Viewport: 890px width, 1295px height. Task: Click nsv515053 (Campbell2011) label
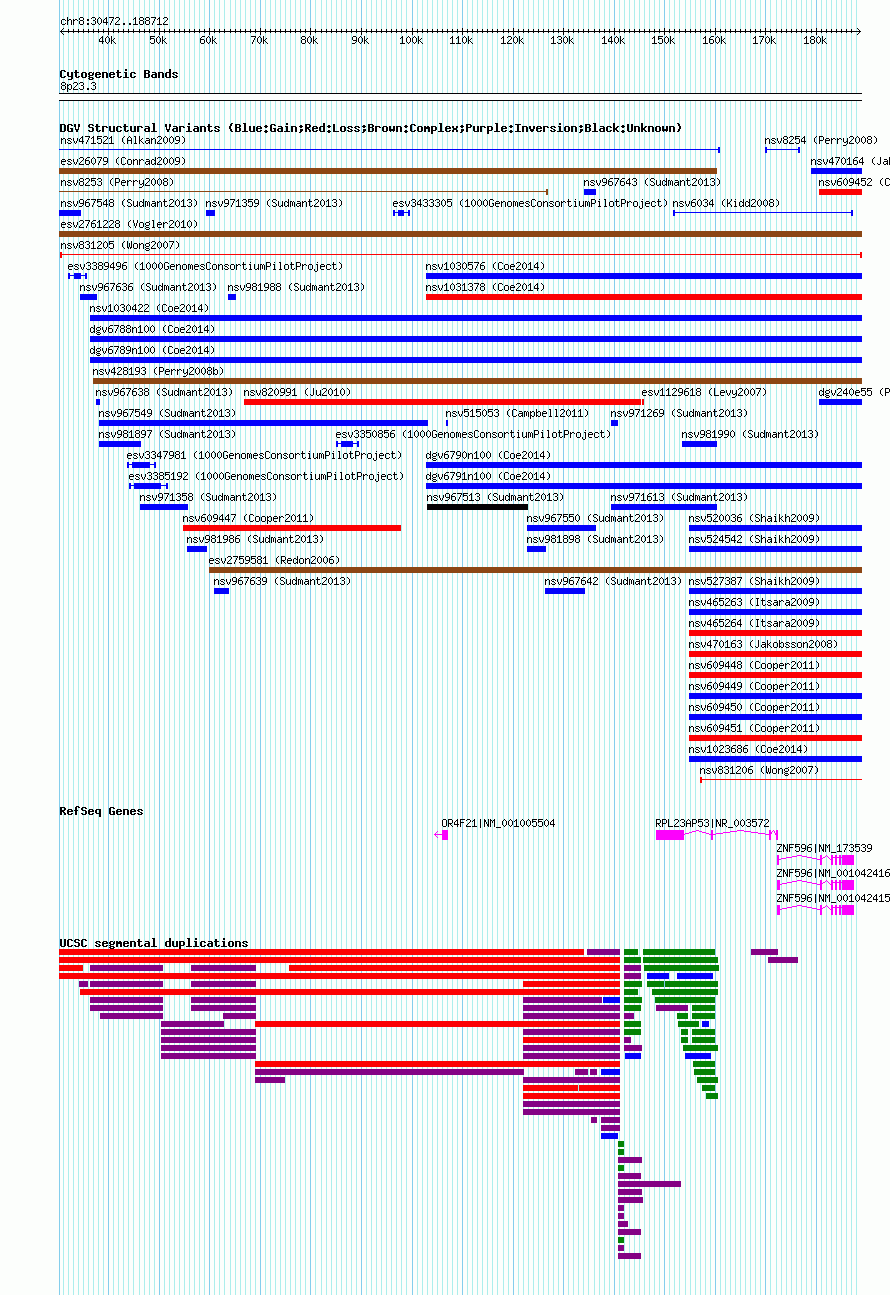[x=518, y=414]
